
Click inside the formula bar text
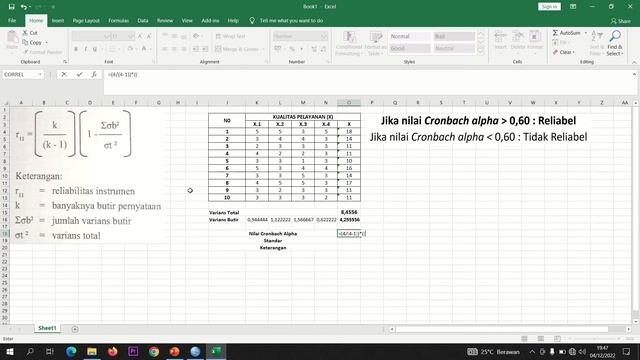pyautogui.click(x=122, y=75)
